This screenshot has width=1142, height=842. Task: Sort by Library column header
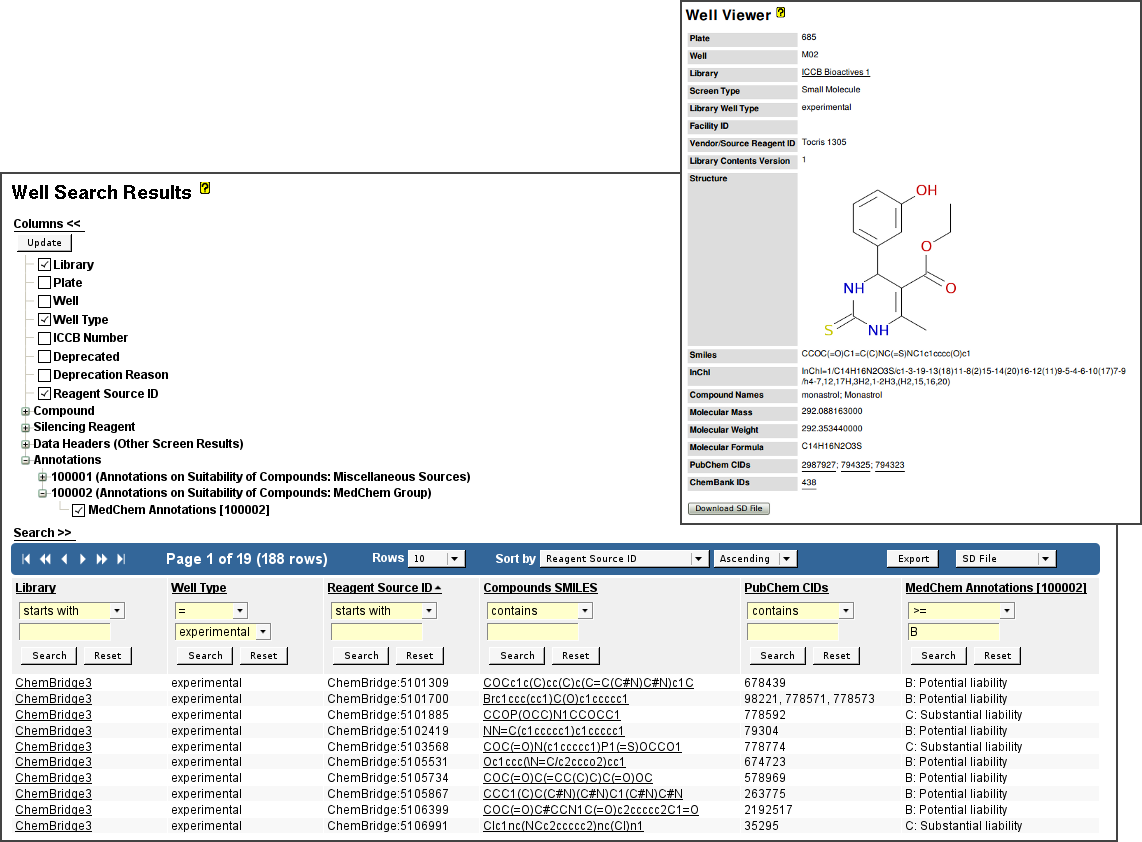(x=36, y=588)
